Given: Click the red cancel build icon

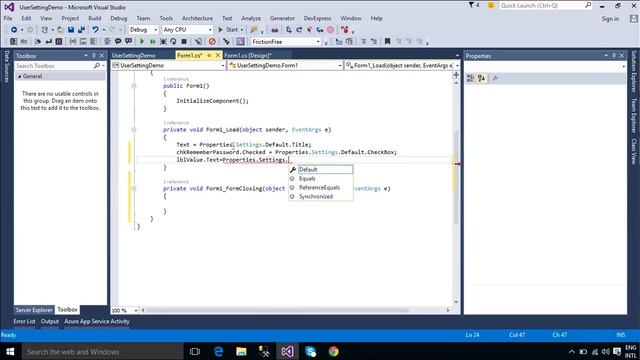Looking at the screenshot, I should pyautogui.click(x=212, y=42).
